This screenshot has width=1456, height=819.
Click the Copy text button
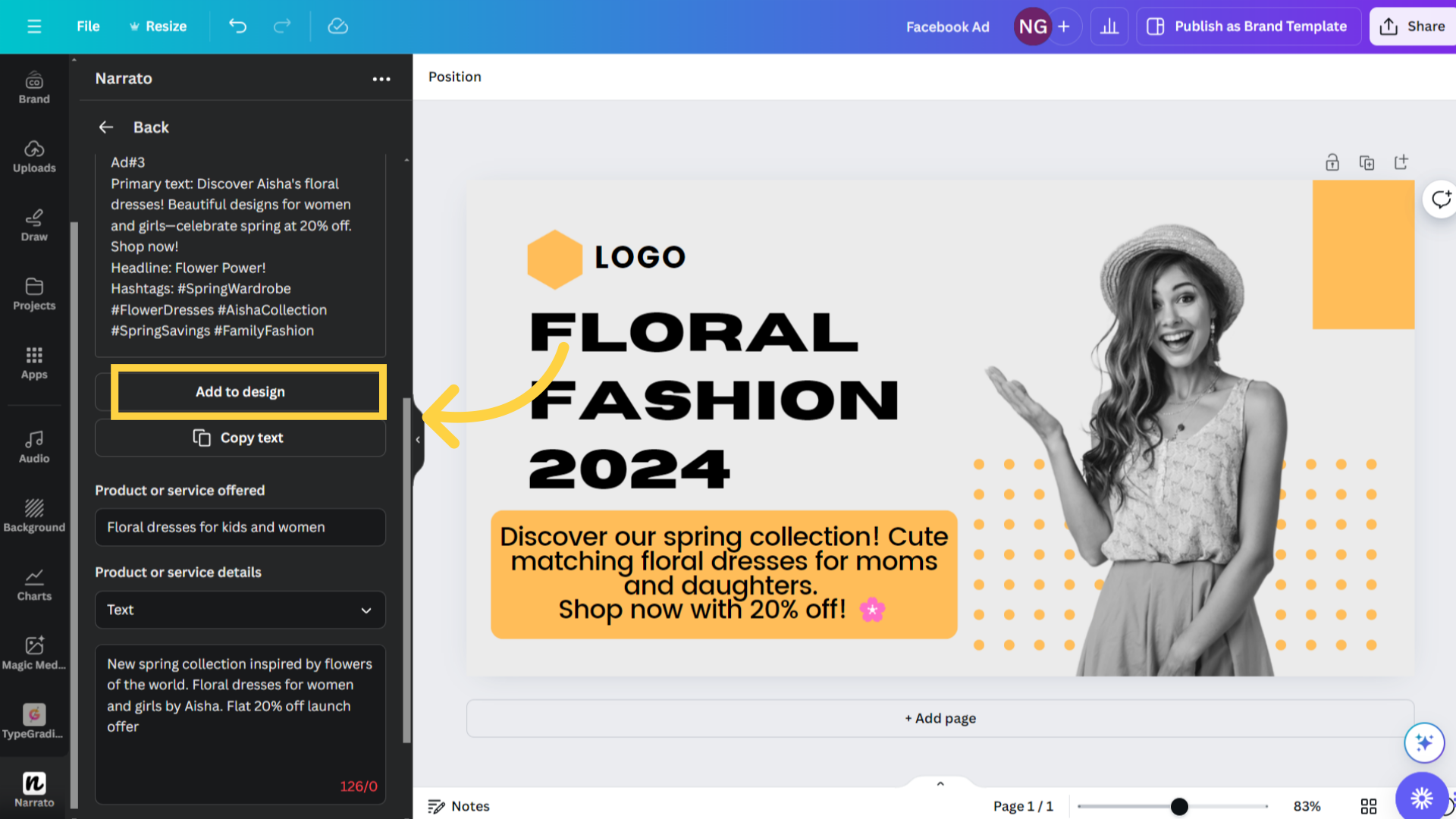[x=240, y=437]
